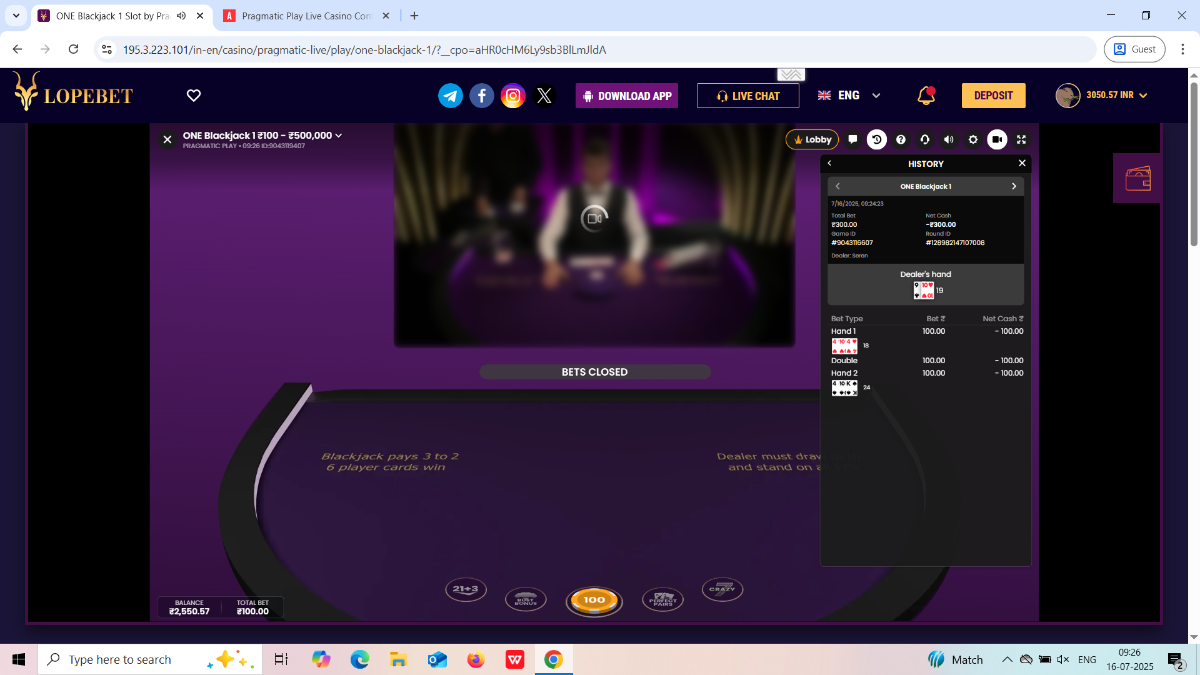The height and width of the screenshot is (675, 1200).
Task: Go to the game Lobby
Action: point(812,140)
